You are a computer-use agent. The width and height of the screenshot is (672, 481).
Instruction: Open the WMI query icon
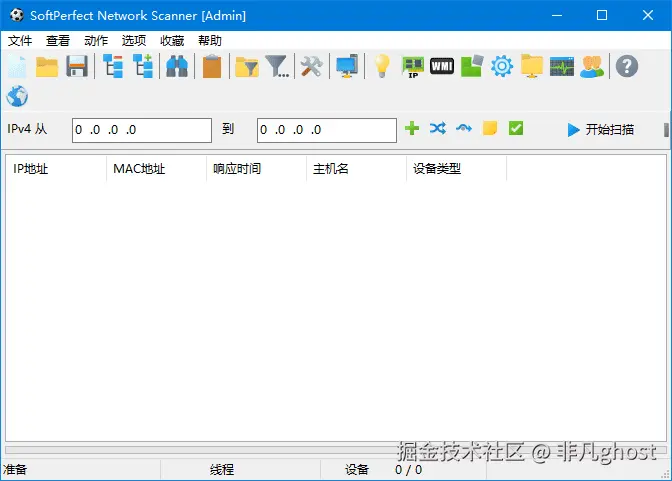[442, 66]
